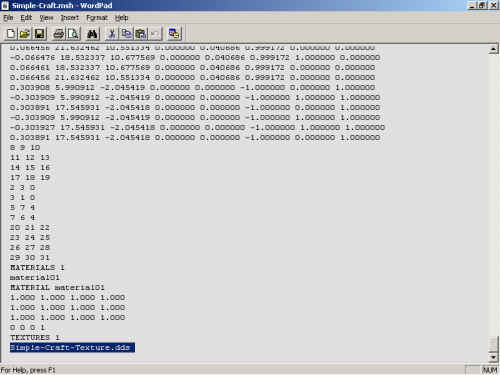Screen dimensions: 500x375
Task: Open the Help menu
Action: [x=122, y=18]
